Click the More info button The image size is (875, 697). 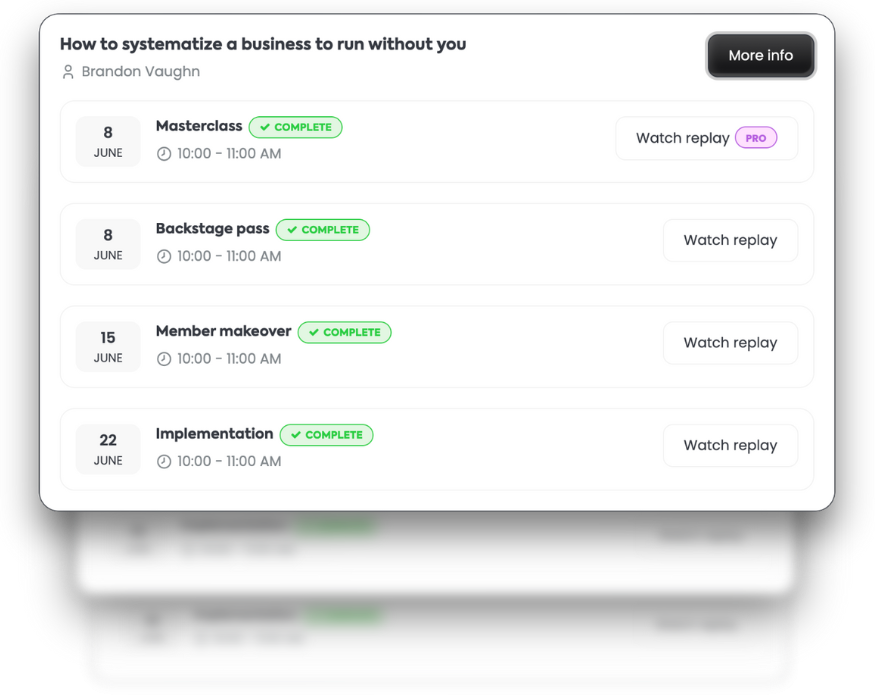click(x=760, y=56)
